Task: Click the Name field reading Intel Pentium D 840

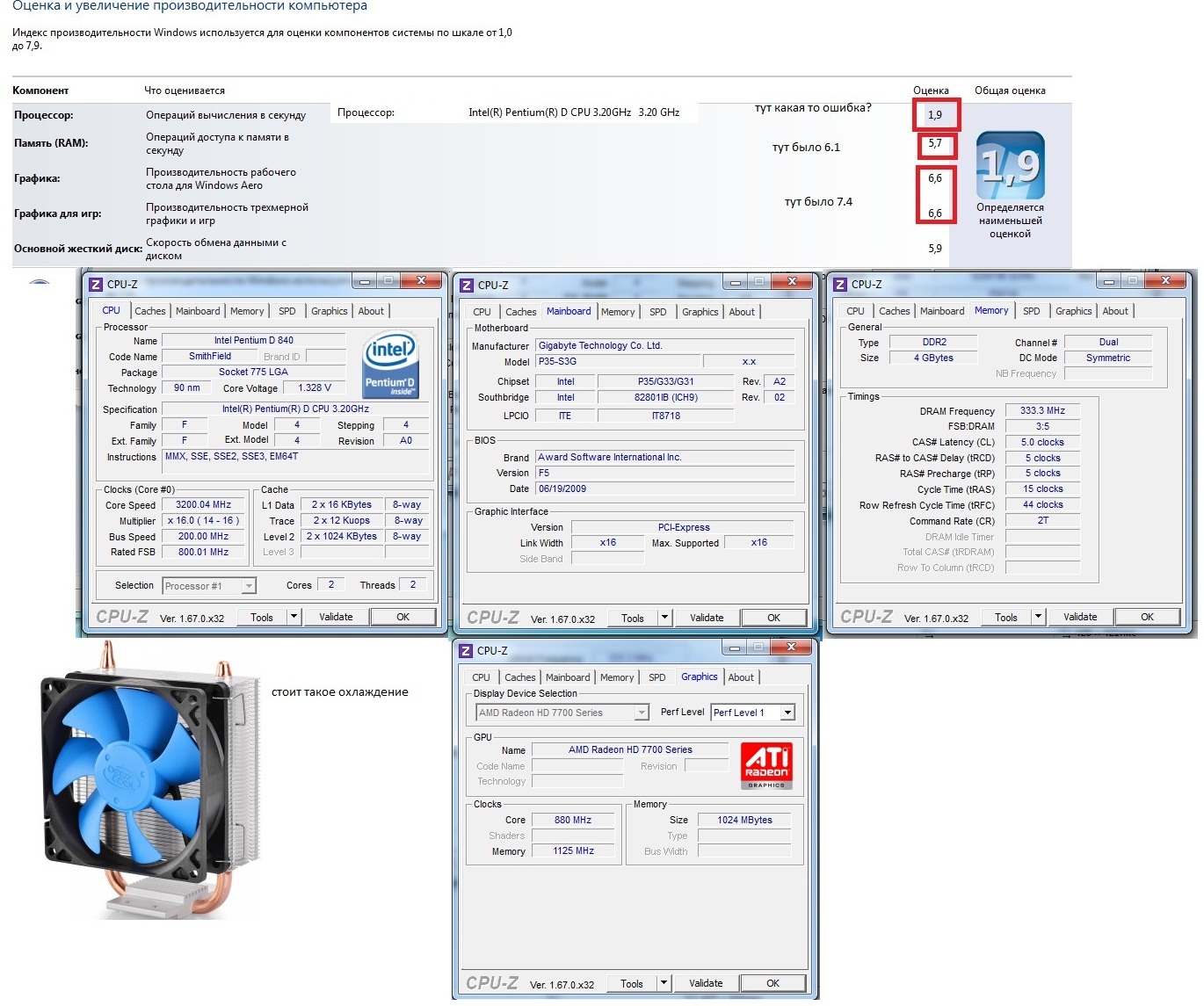Action: [x=254, y=341]
